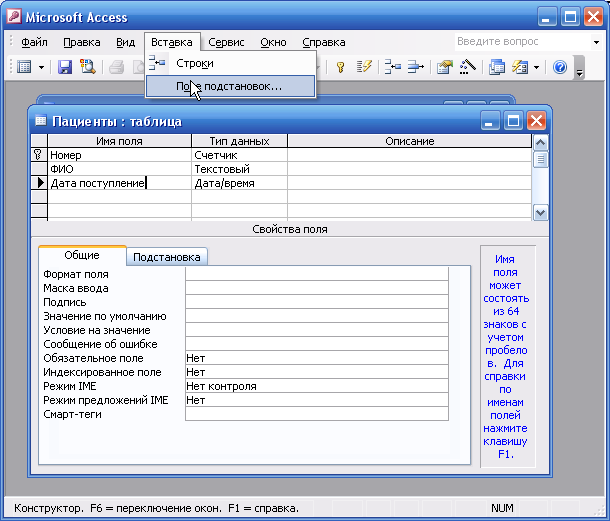Click the Формат поля input box
This screenshot has width=610, height=521.
click(x=317, y=274)
